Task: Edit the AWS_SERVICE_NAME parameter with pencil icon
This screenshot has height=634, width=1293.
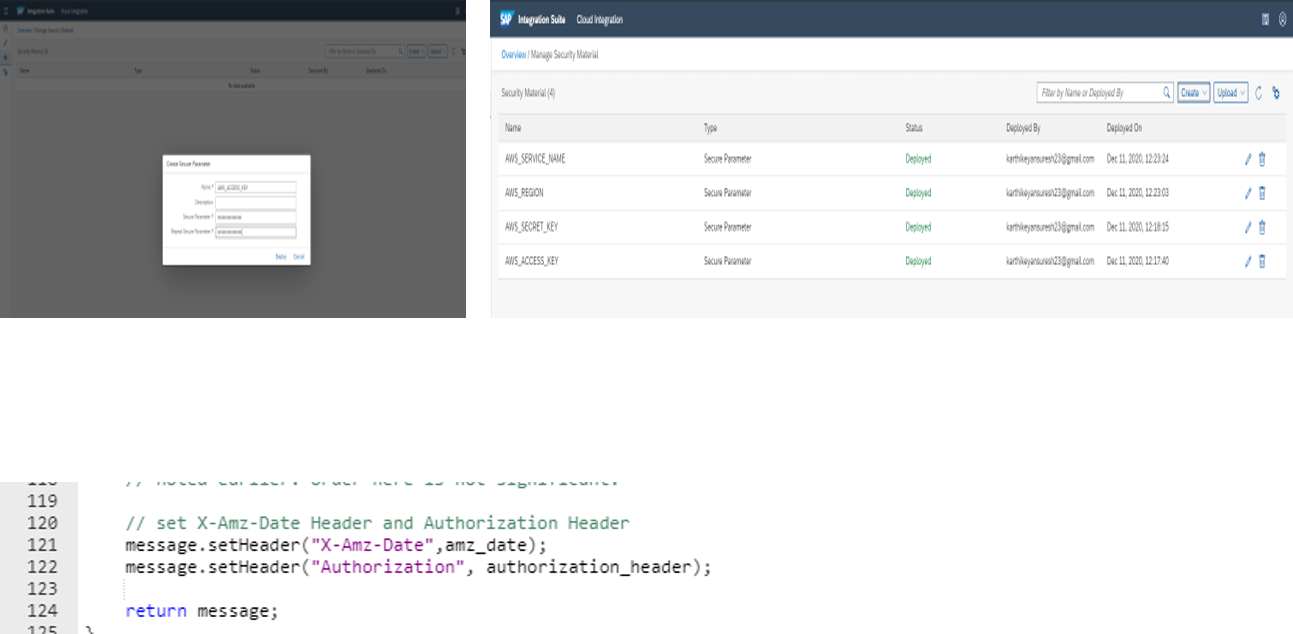Action: (x=1247, y=159)
